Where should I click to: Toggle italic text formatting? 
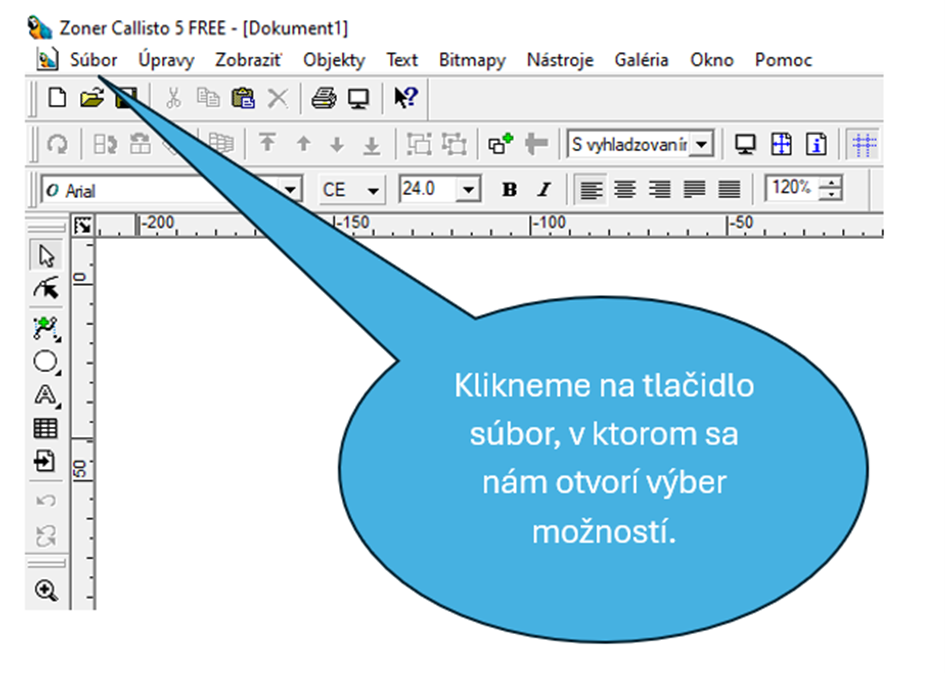point(543,189)
